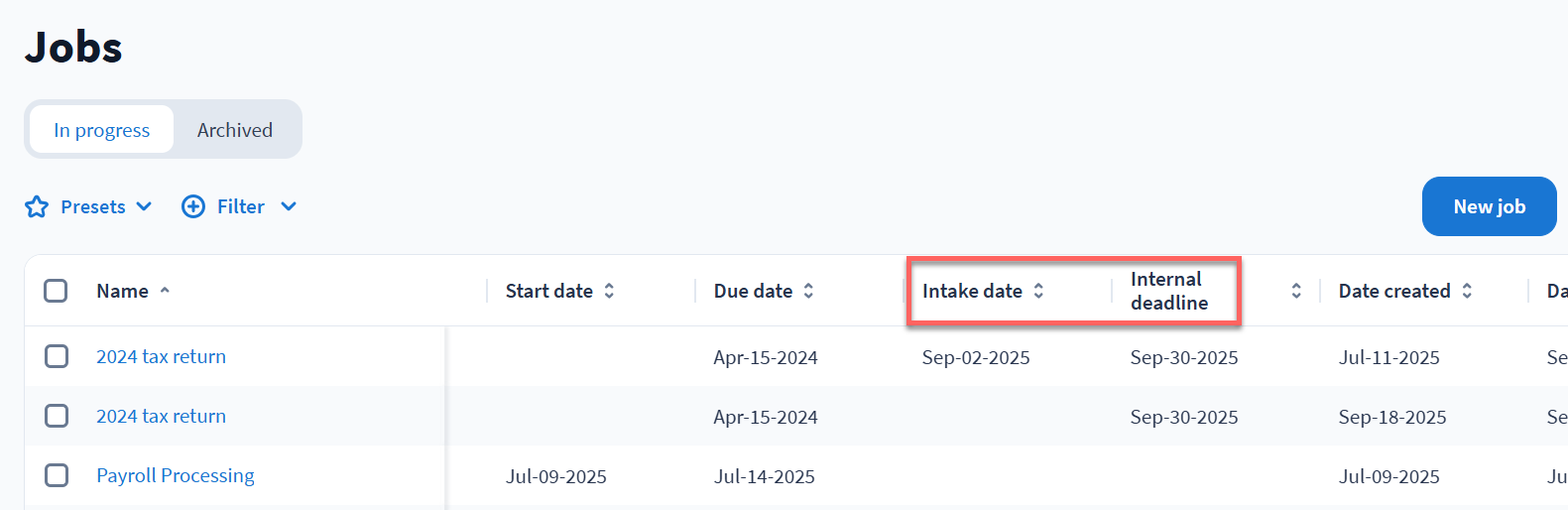Toggle the select-all jobs checkbox
This screenshot has height=510, width=1568.
(56, 291)
